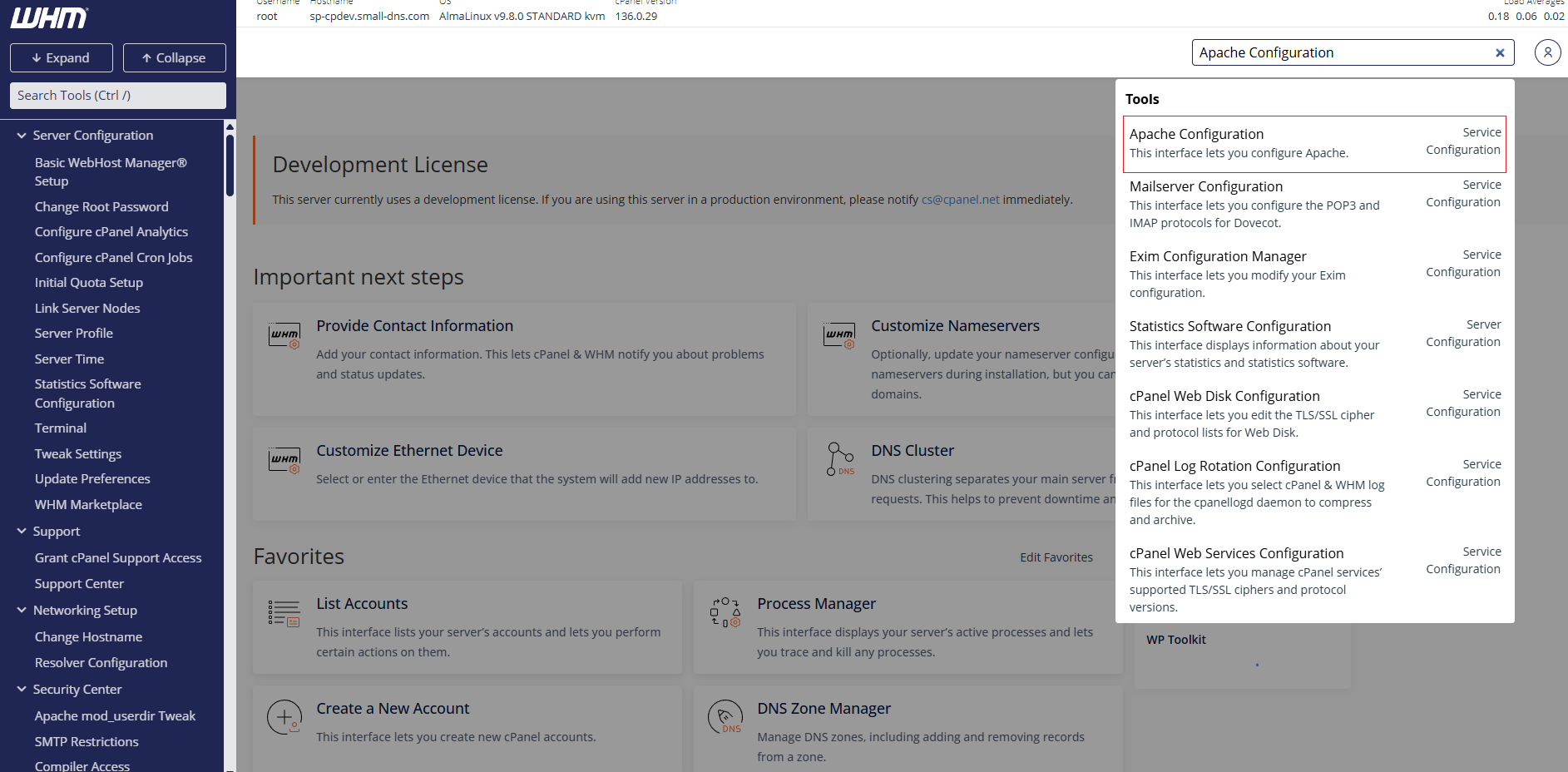This screenshot has width=1568, height=772.
Task: Open Configure cPanel Cron Jobs
Action: tap(113, 257)
